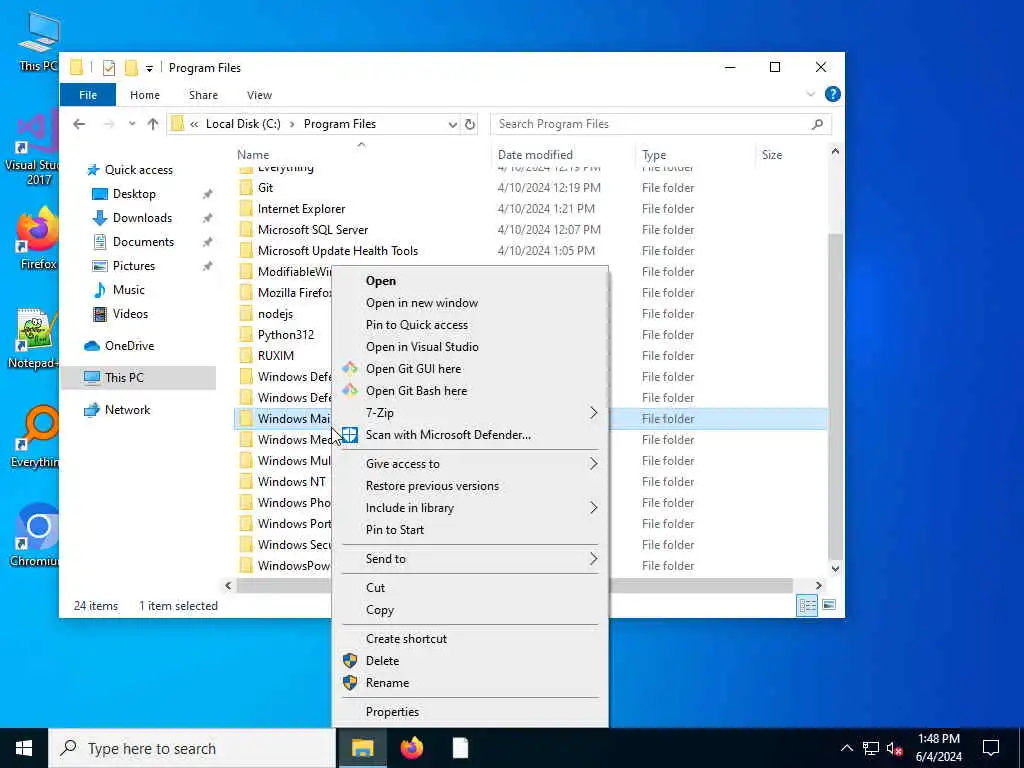Select Pin to Start

click(x=394, y=530)
